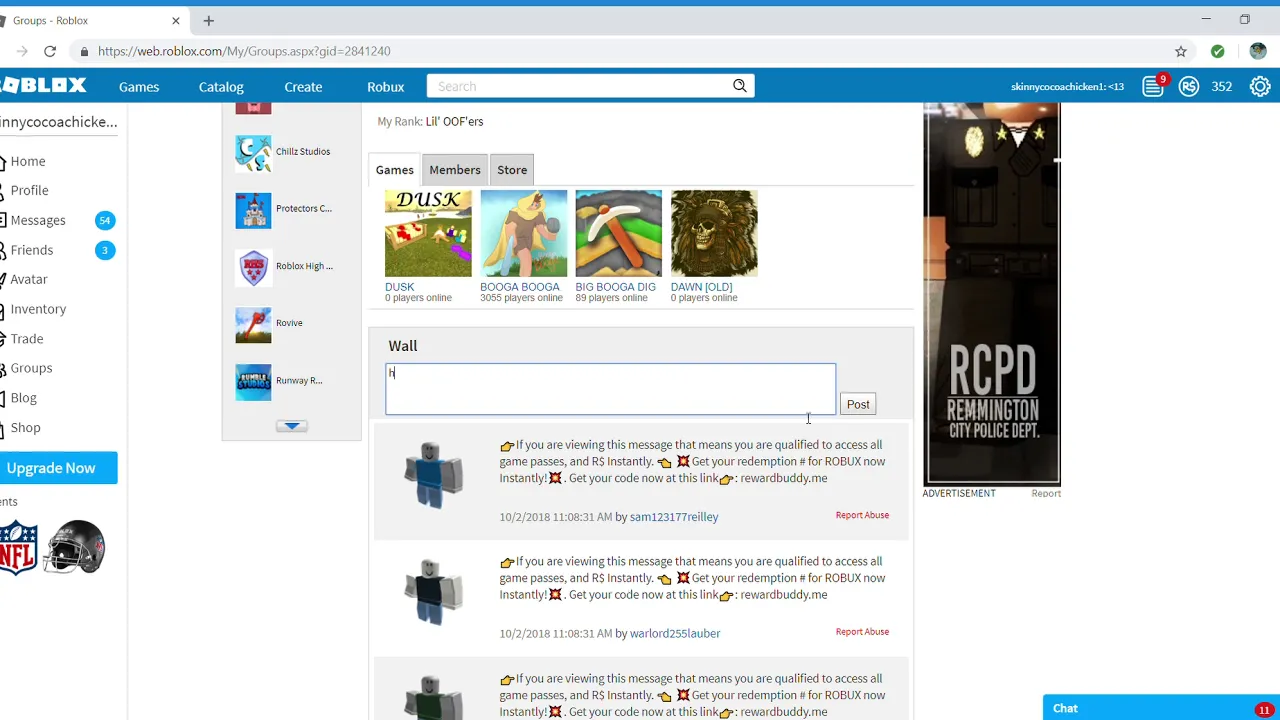Post the wall message
Screen dimensions: 1280x720
(858, 404)
